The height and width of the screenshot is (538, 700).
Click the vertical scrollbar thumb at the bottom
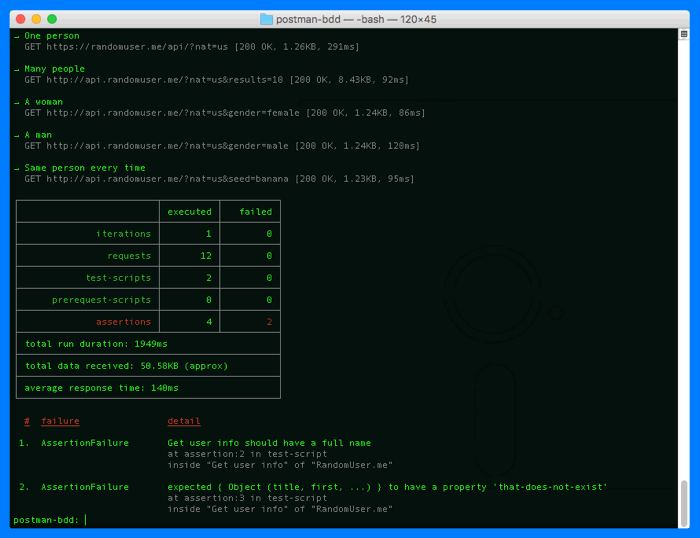tap(683, 503)
